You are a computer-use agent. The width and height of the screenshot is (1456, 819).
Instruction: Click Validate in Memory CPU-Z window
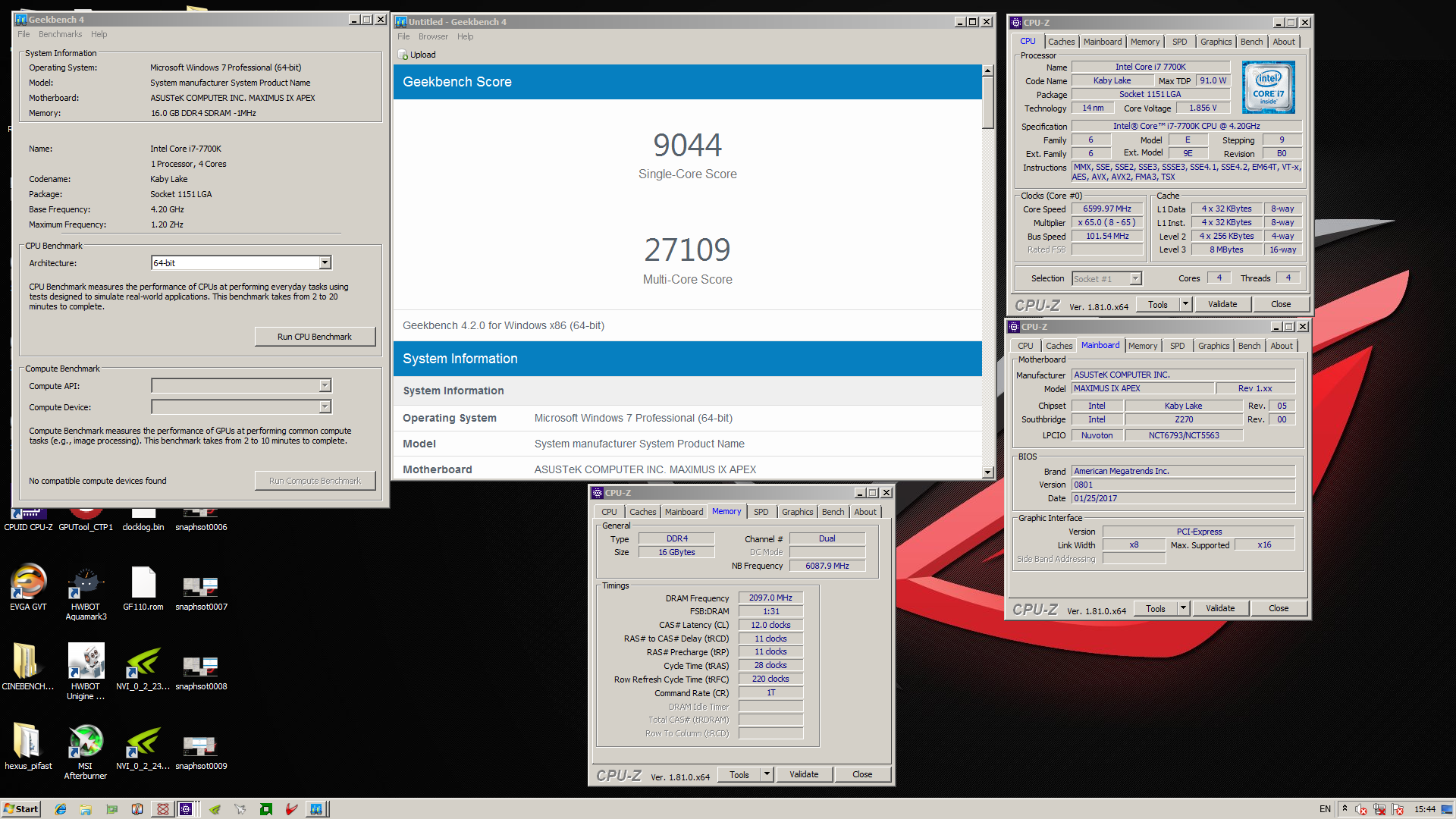point(804,774)
